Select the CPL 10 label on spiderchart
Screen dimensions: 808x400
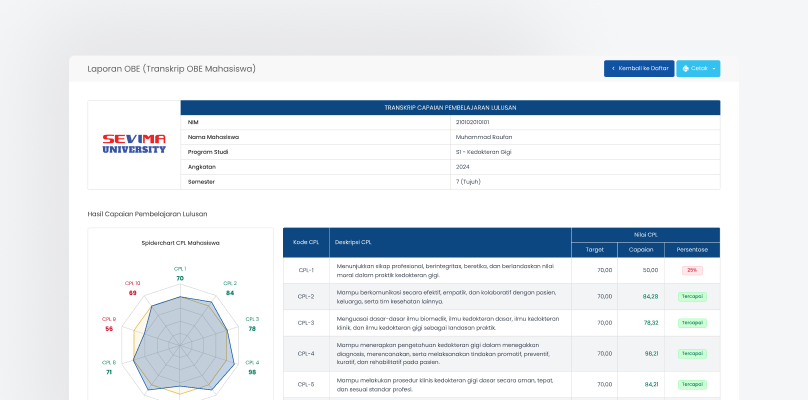point(133,283)
